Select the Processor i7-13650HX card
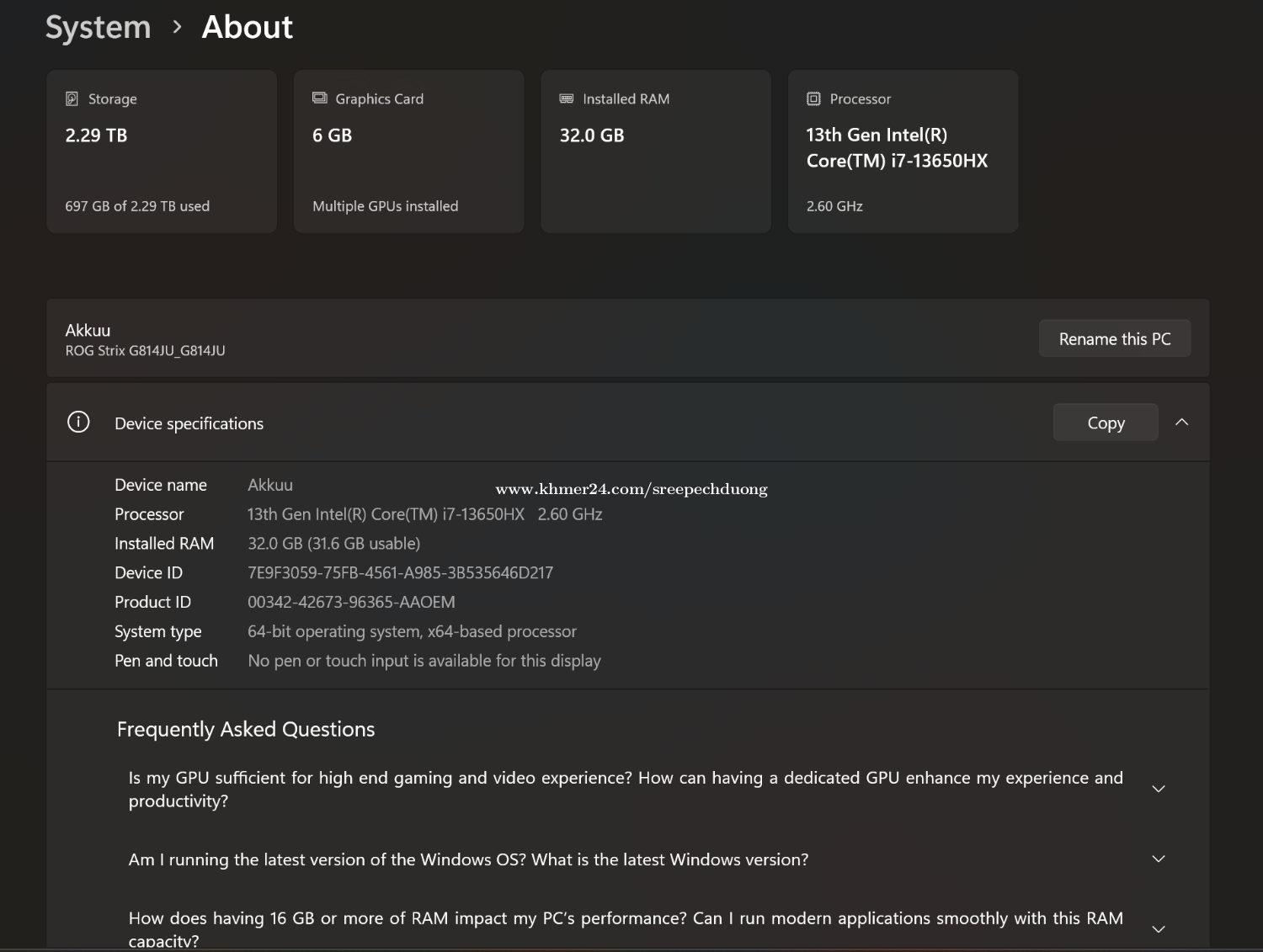Screen dimensions: 1263x952 pos(903,152)
